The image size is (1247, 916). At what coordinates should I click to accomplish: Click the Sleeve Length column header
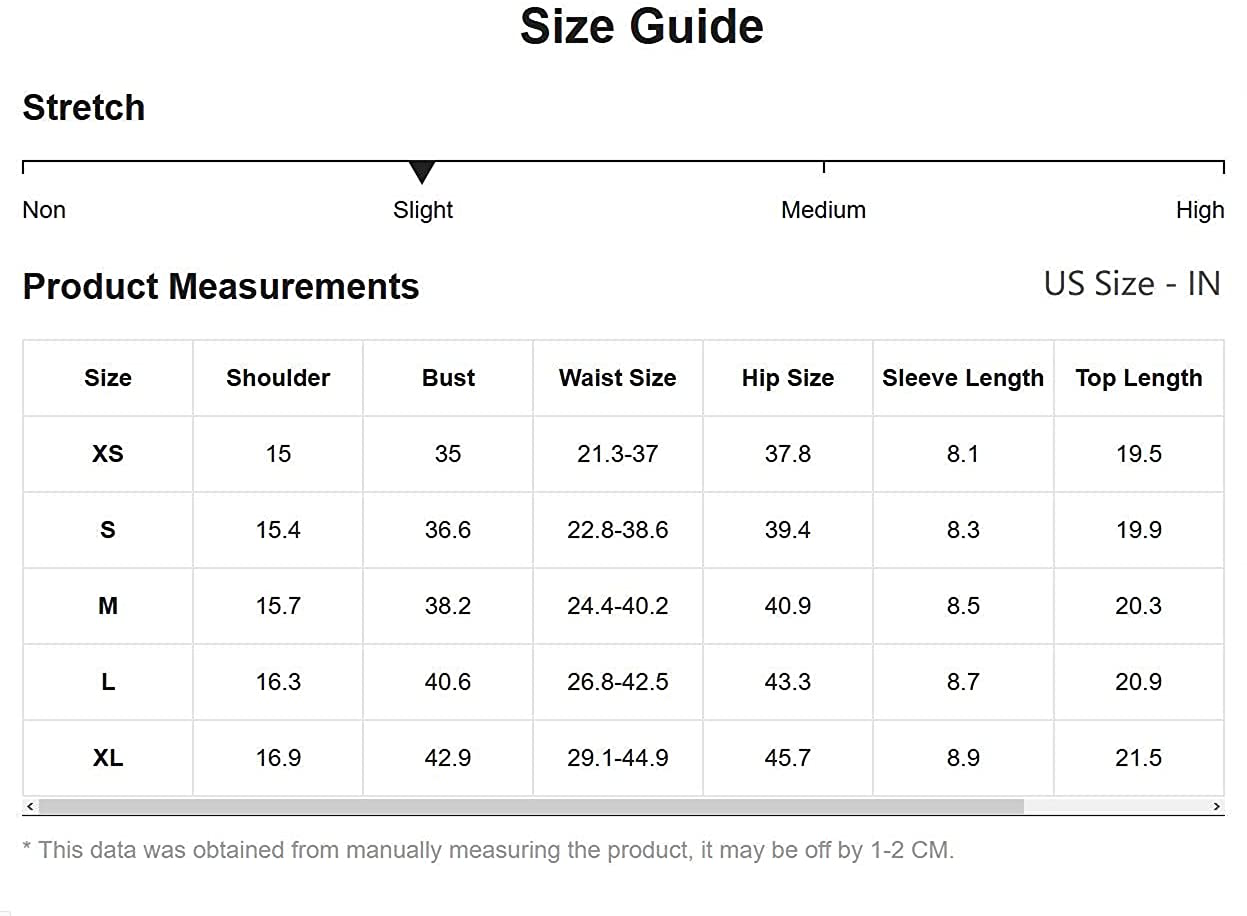coord(963,378)
